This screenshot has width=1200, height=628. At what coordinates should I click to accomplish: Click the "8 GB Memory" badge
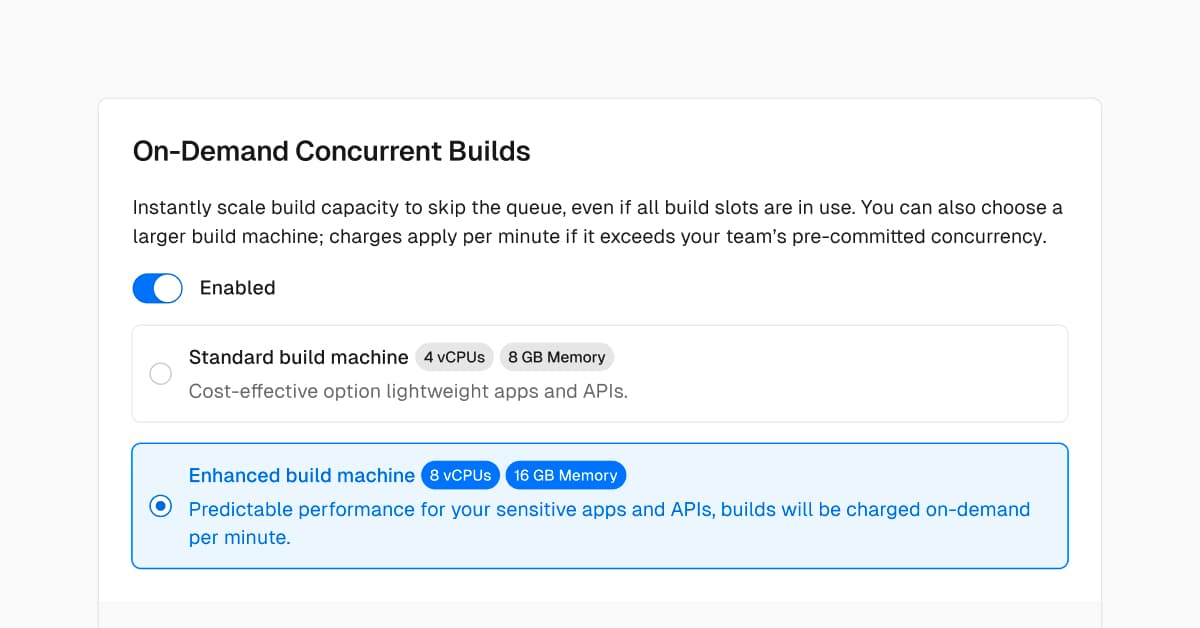[x=556, y=357]
